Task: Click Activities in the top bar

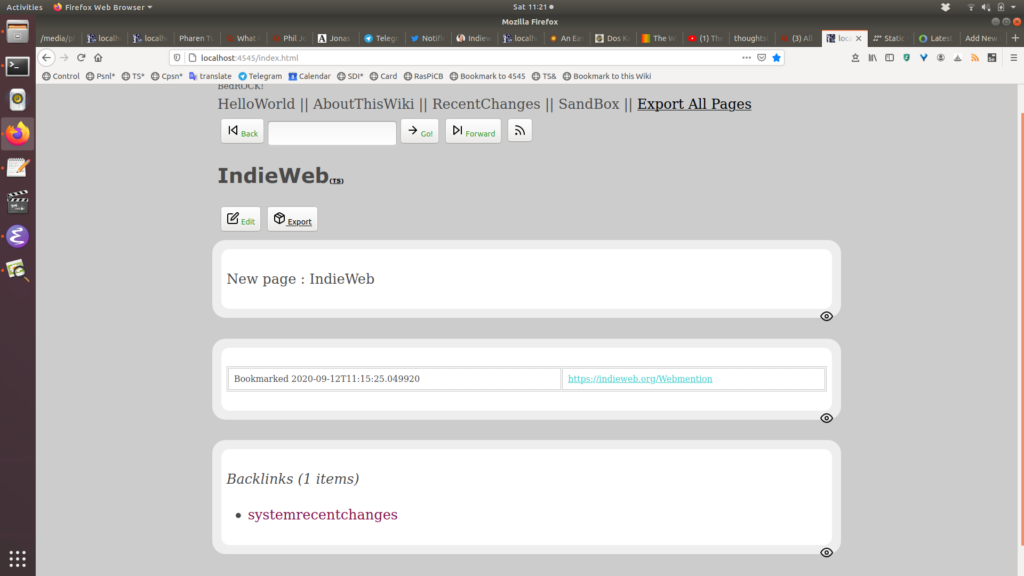Action: tap(24, 7)
